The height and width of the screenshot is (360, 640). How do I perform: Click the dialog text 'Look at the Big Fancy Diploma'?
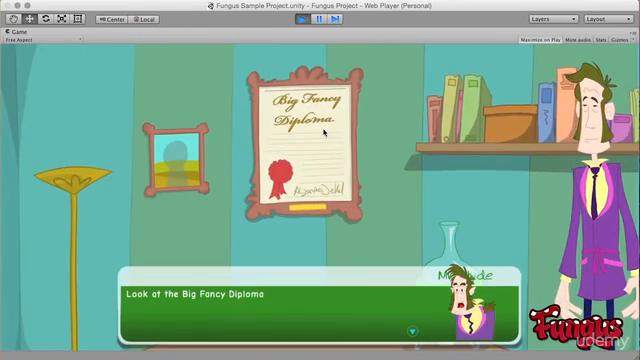point(195,294)
